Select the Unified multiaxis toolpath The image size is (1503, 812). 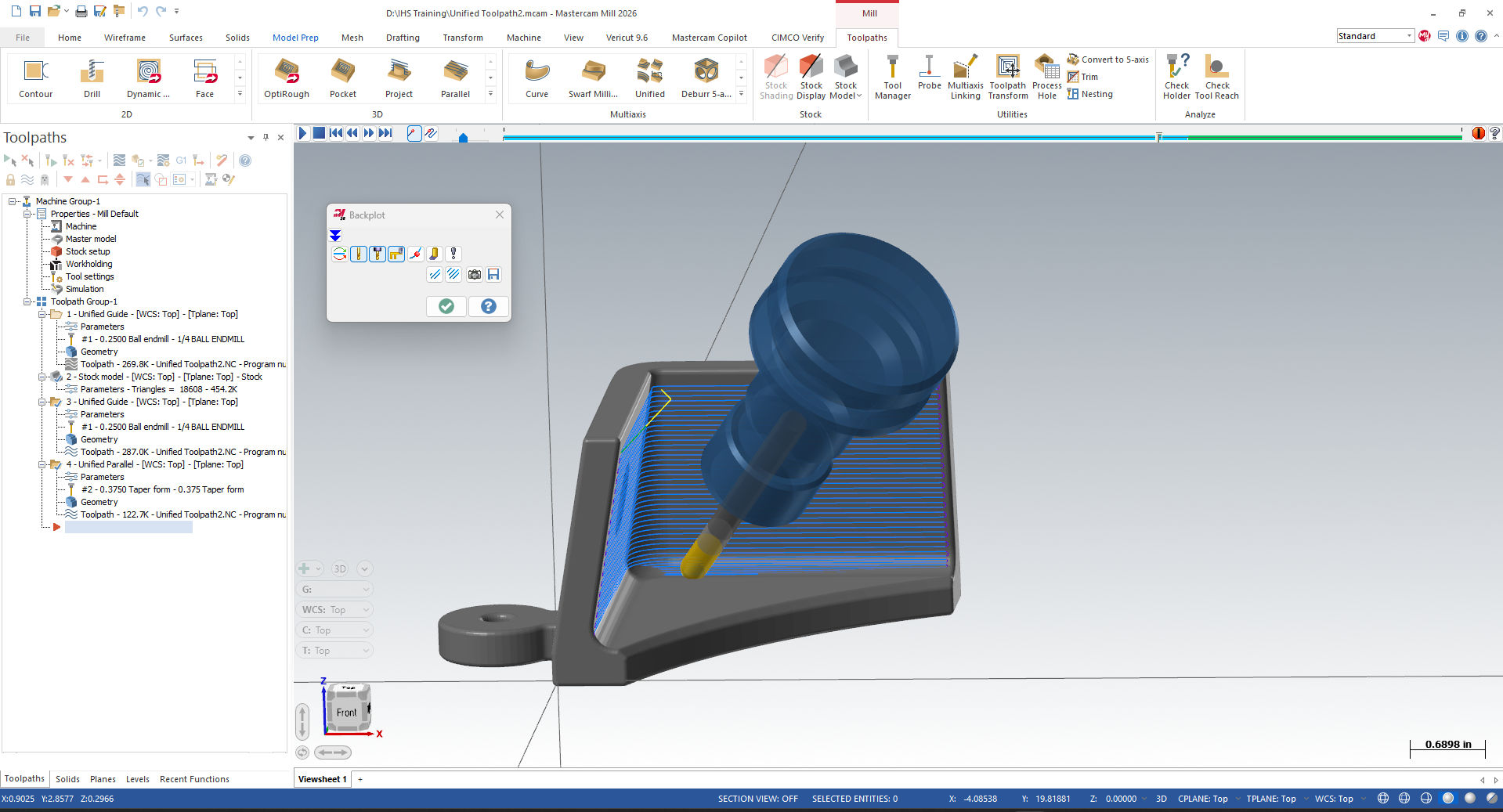pyautogui.click(x=650, y=76)
